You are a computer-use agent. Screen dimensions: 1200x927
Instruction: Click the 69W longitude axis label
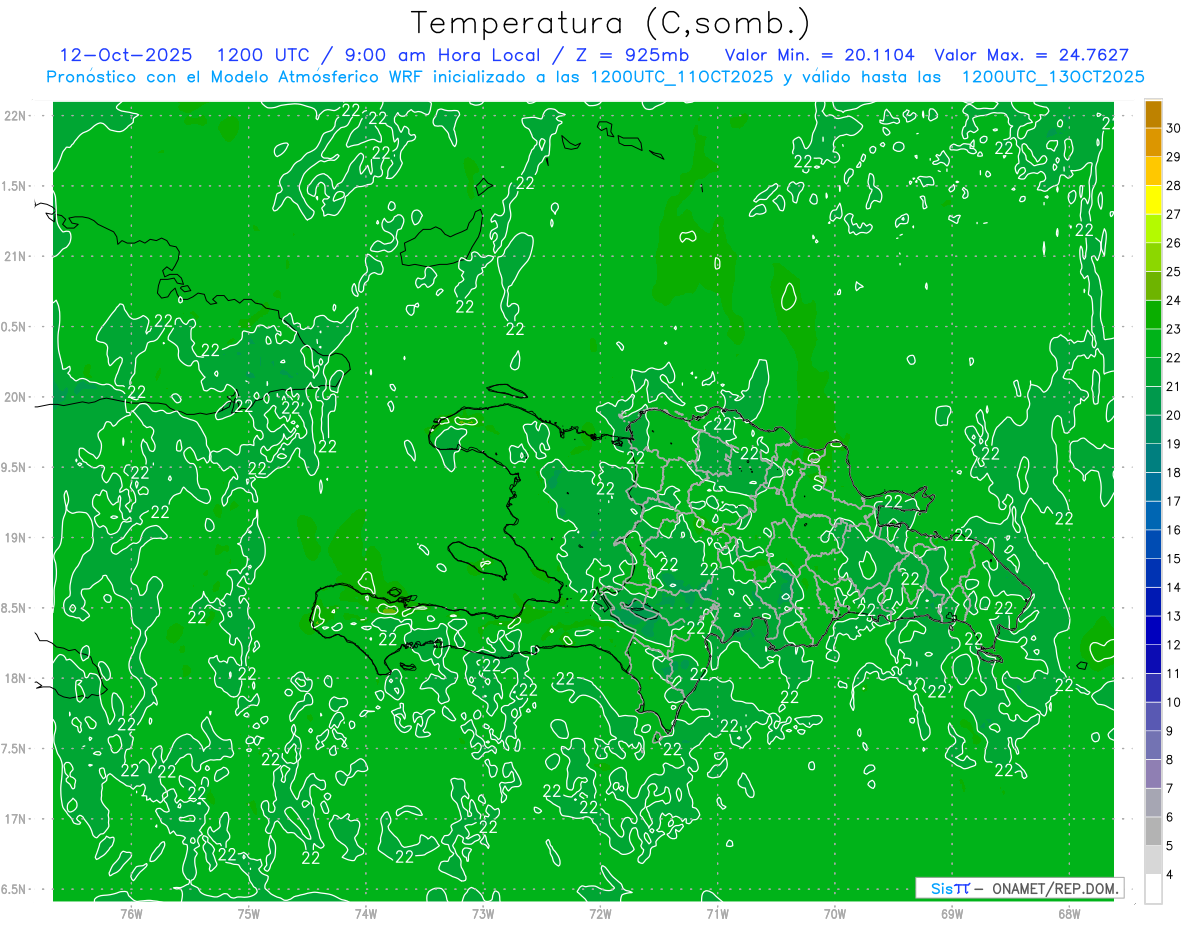[x=952, y=913]
